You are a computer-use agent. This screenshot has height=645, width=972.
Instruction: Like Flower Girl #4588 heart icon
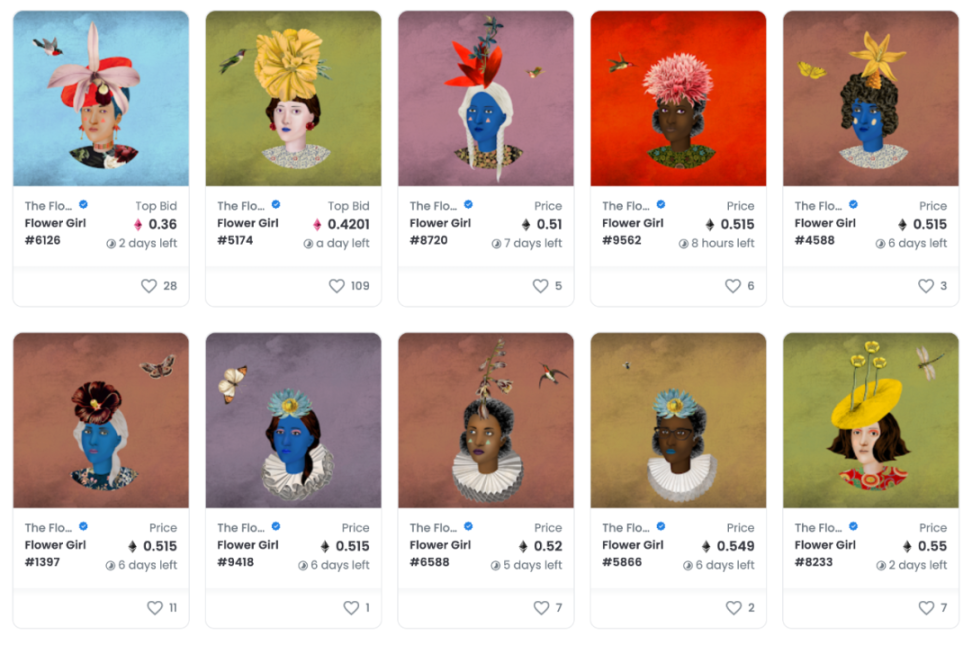point(926,286)
